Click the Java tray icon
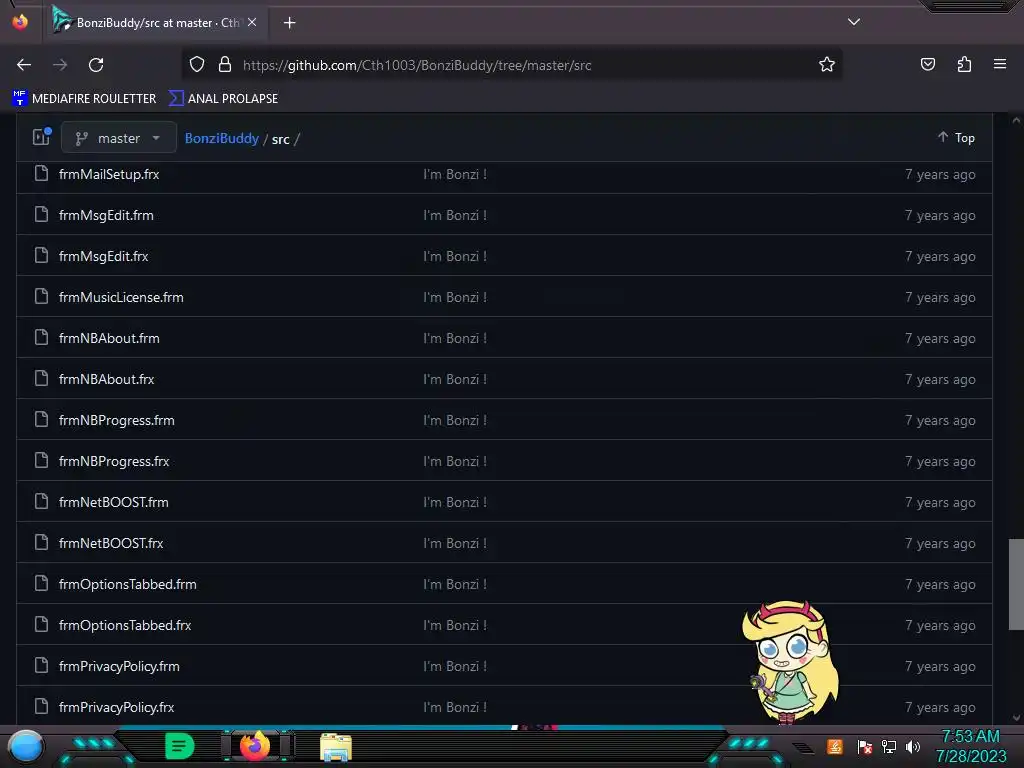Screen dimensions: 1024x768 (835, 747)
